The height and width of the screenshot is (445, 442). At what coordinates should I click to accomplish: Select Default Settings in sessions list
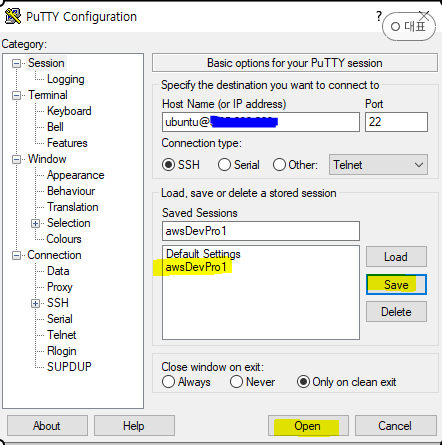click(203, 254)
